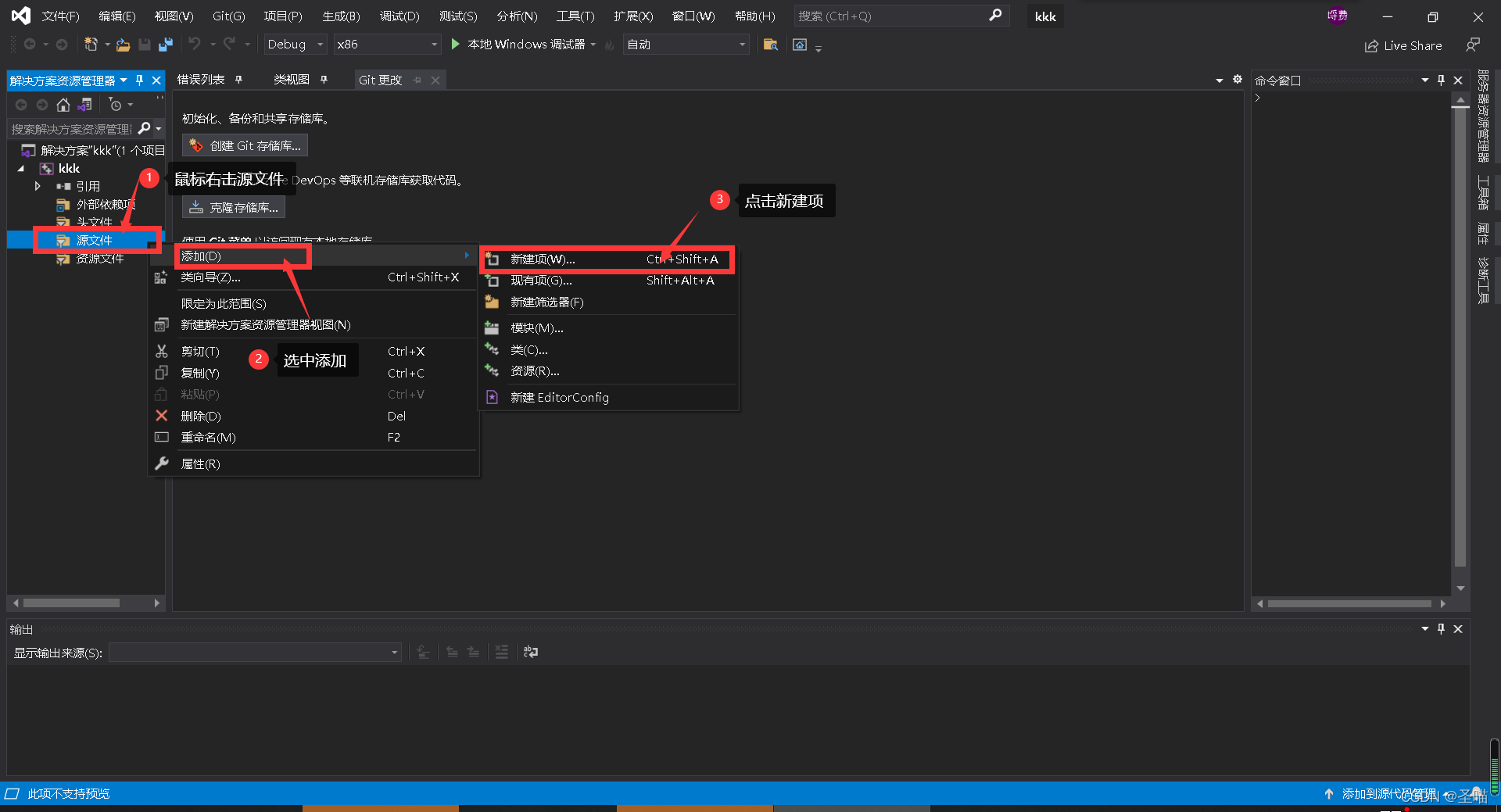Open the Git(G) menu
Image resolution: width=1501 pixels, height=812 pixels.
coord(228,16)
